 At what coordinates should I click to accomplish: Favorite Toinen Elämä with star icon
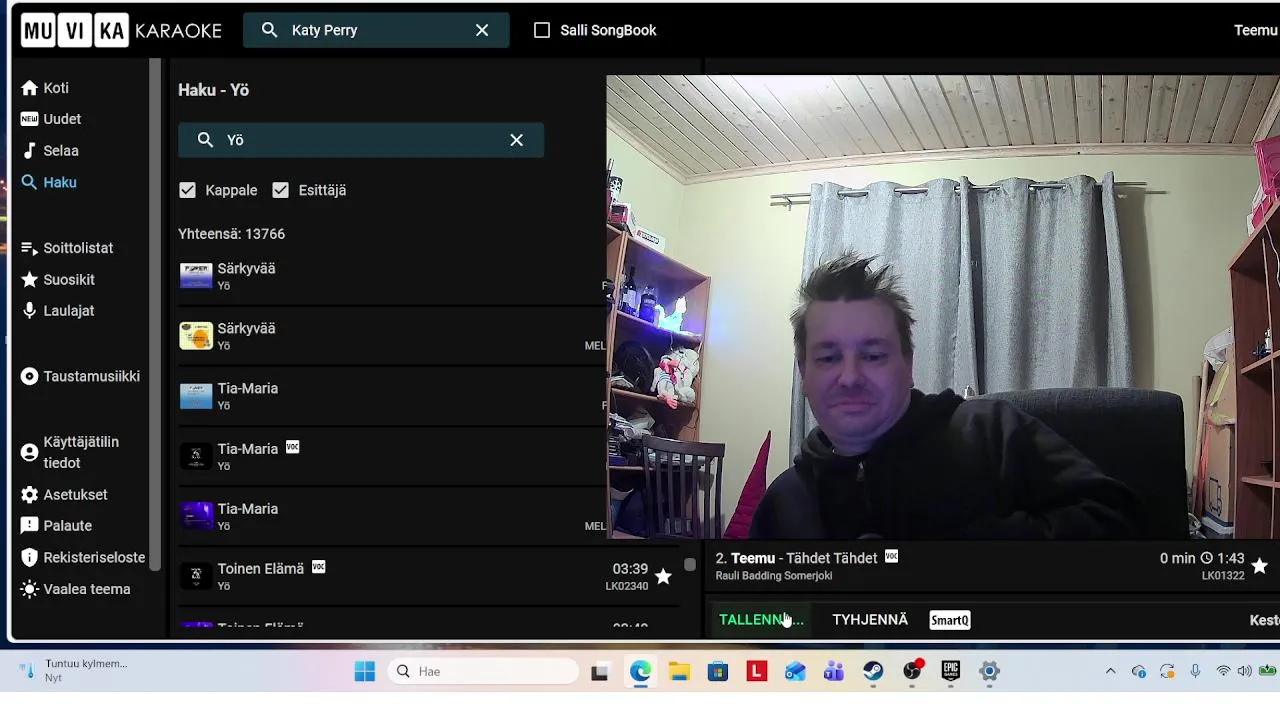pos(663,576)
